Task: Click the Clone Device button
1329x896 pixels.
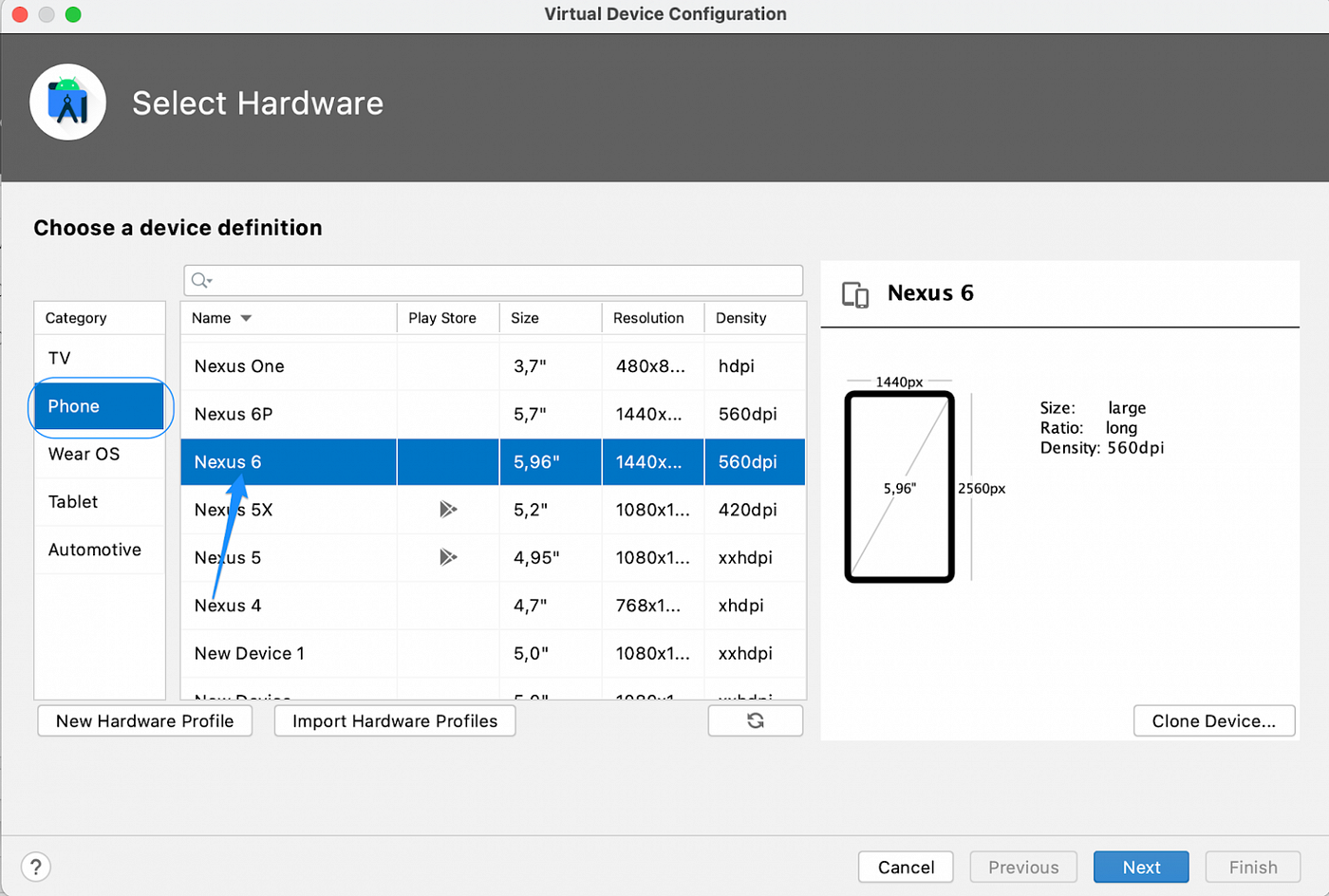Action: pos(1214,720)
